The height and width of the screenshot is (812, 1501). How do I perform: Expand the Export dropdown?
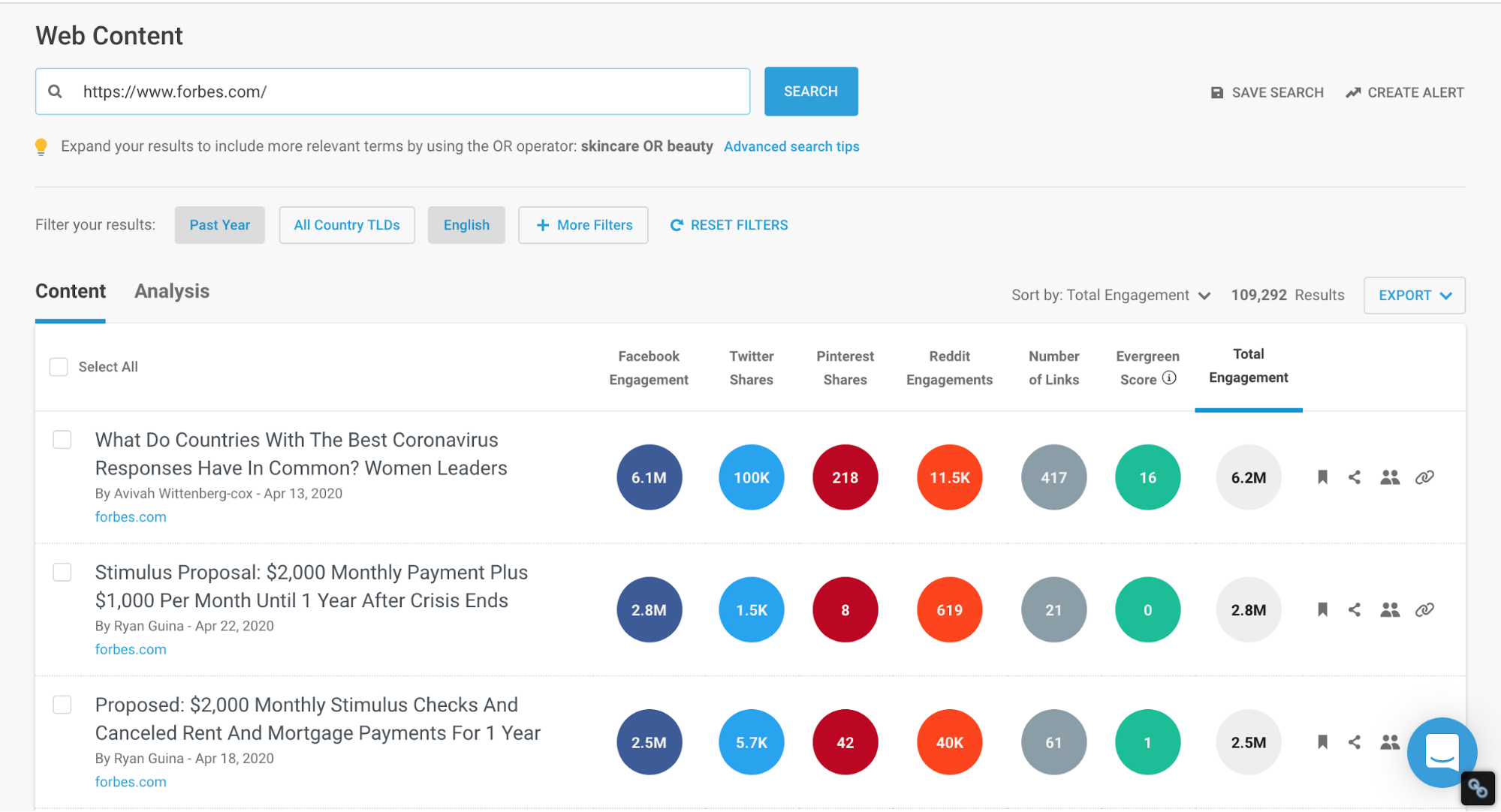(1415, 296)
